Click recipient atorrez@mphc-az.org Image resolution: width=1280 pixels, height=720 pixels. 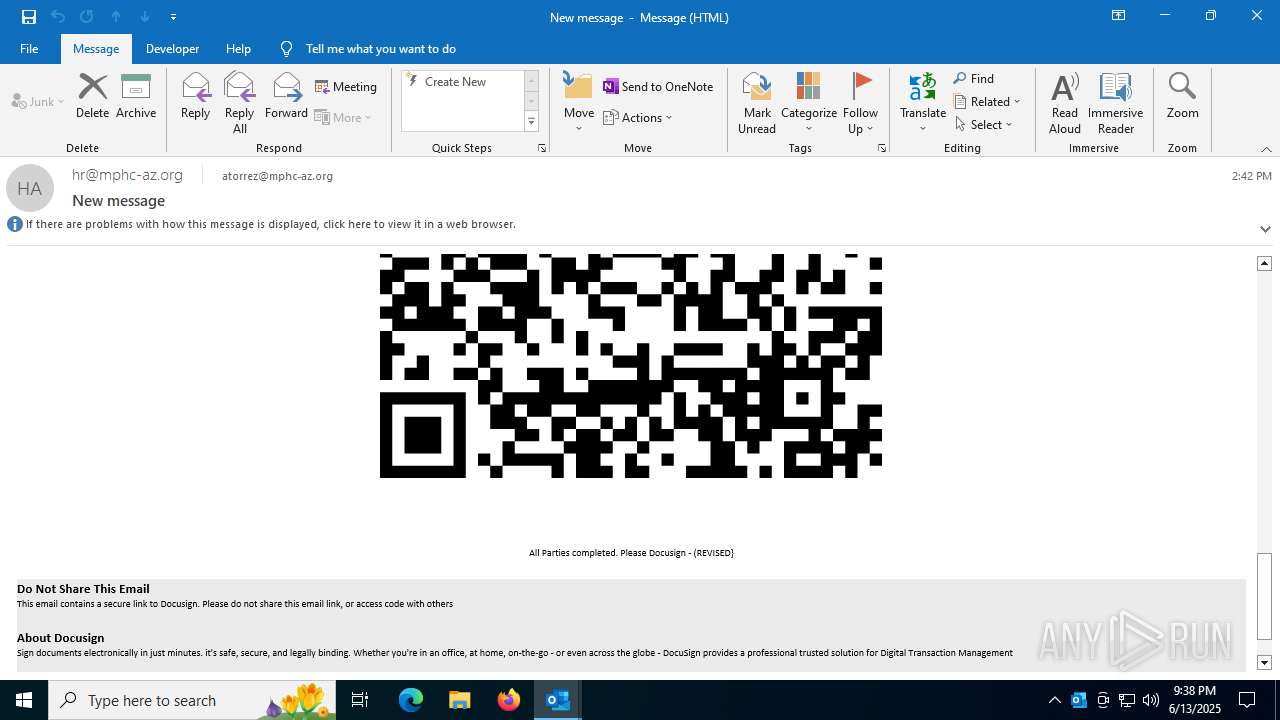277,176
